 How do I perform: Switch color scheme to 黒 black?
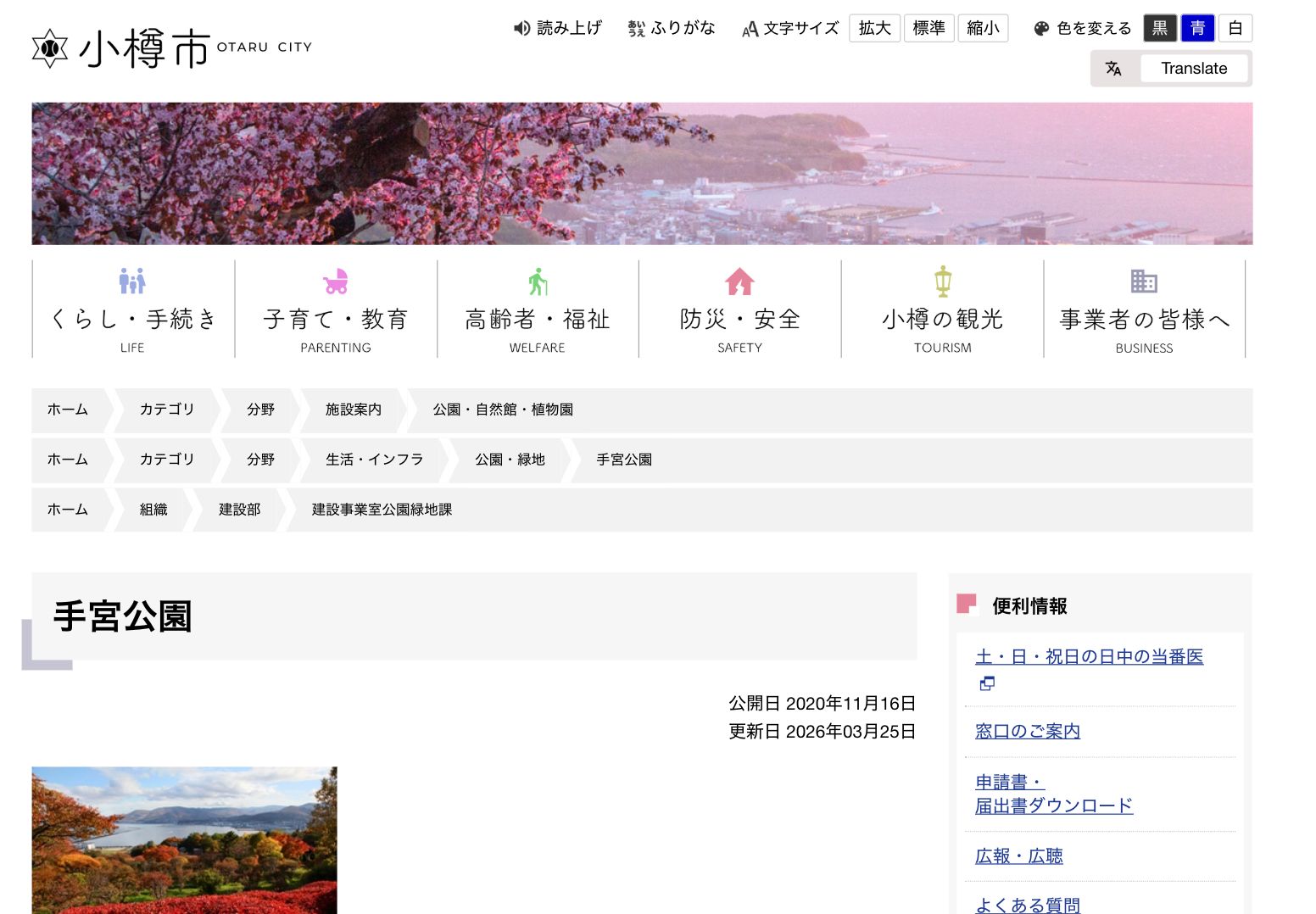coord(1159,28)
